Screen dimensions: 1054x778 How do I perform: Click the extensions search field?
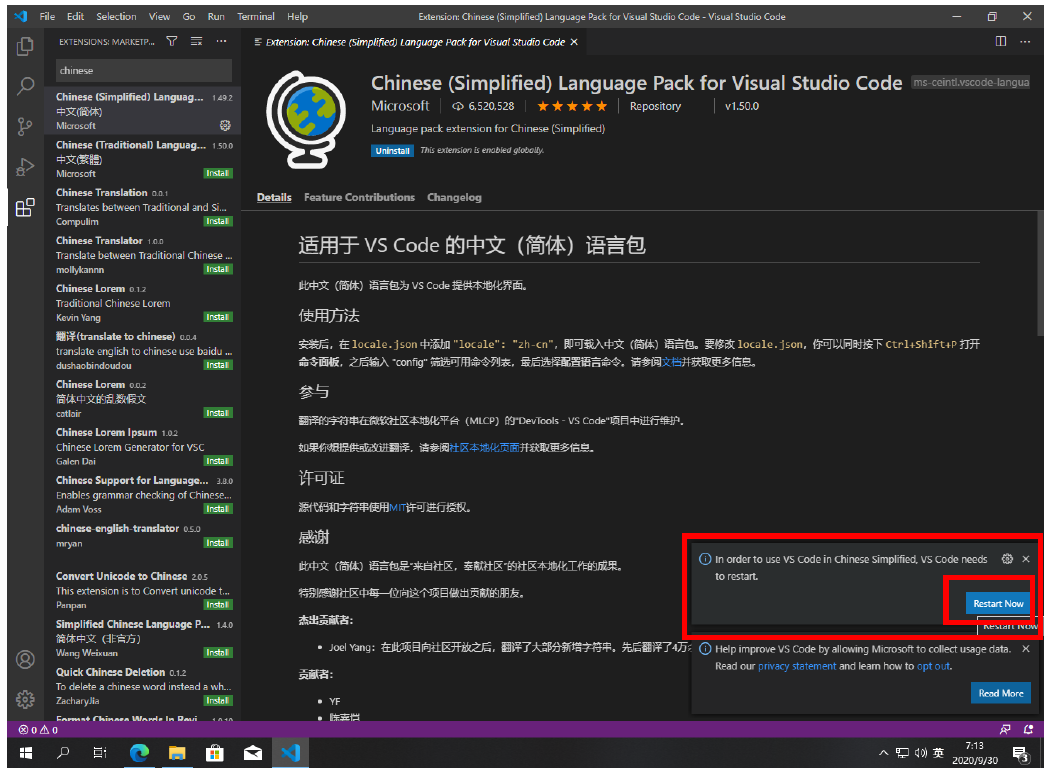pyautogui.click(x=143, y=71)
